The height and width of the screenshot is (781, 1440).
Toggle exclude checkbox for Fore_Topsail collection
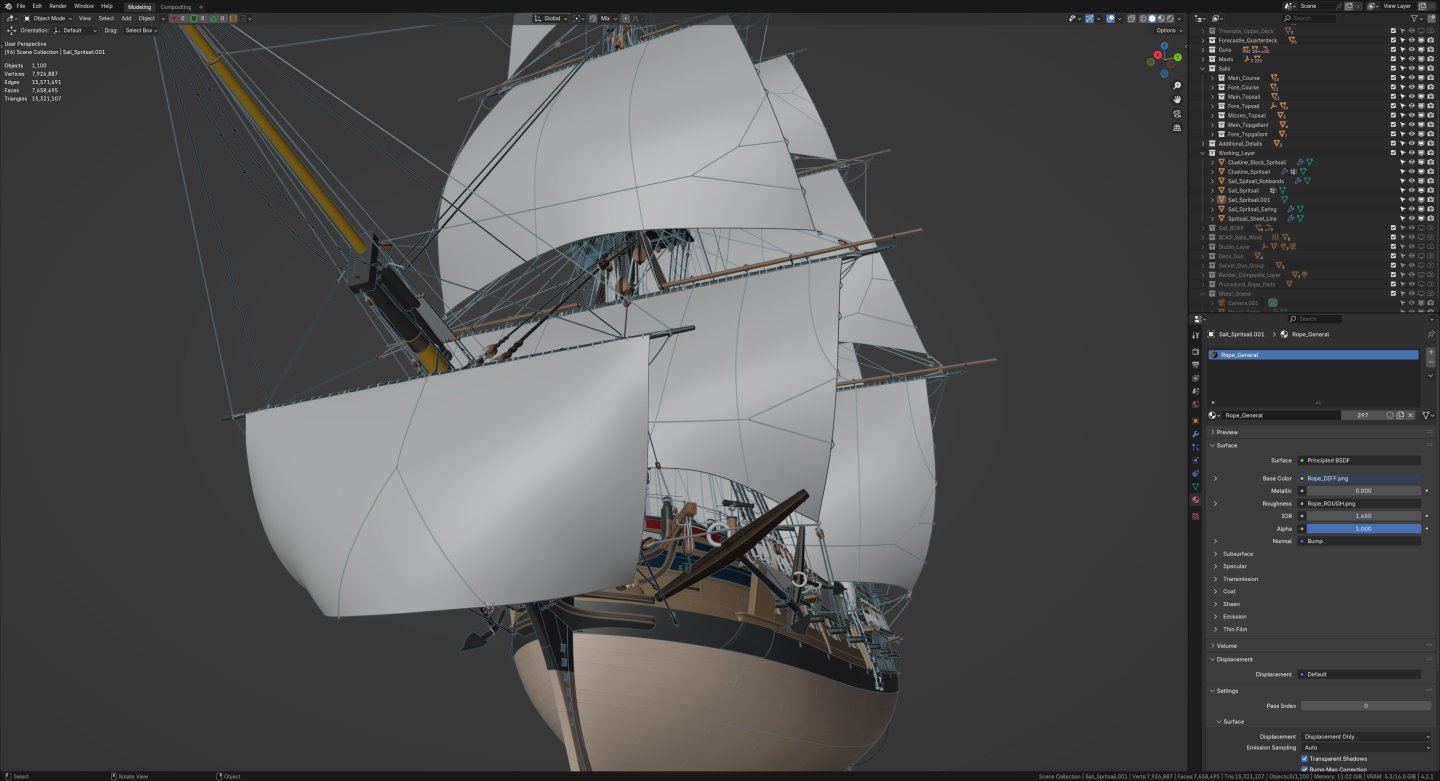(1393, 106)
